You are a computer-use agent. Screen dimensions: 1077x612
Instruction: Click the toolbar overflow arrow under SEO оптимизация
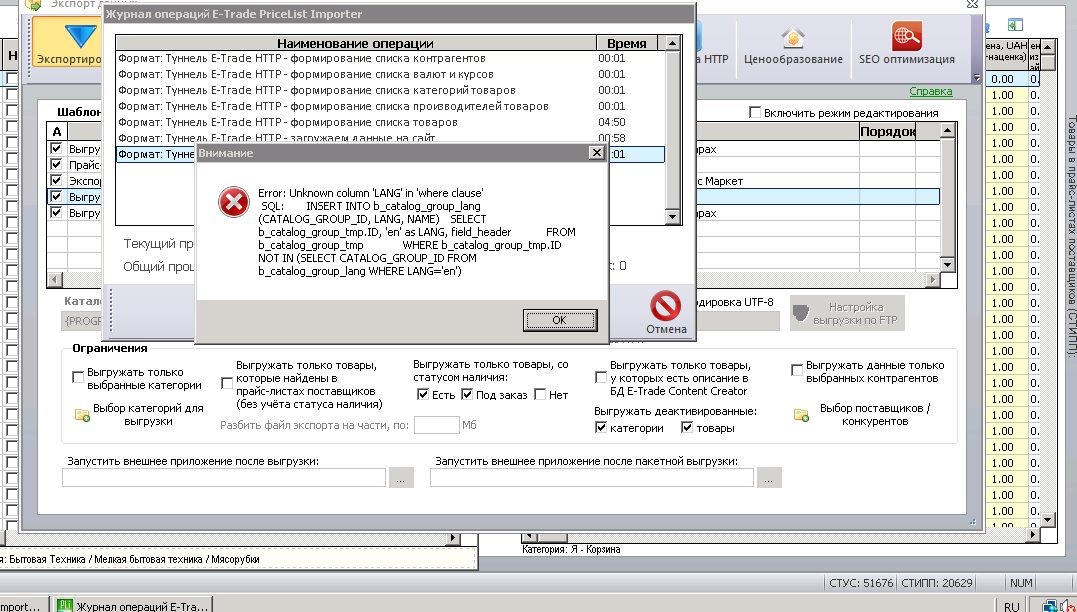(x=977, y=78)
